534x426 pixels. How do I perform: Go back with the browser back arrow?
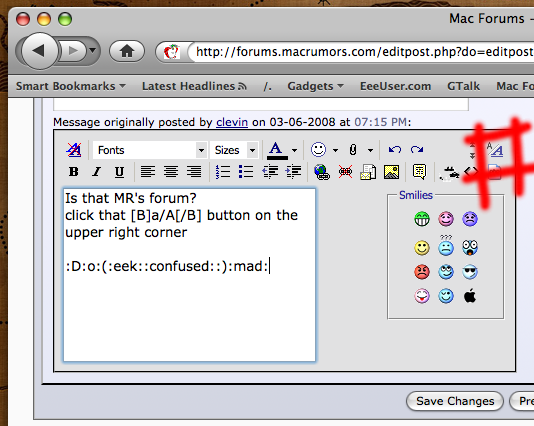point(40,51)
